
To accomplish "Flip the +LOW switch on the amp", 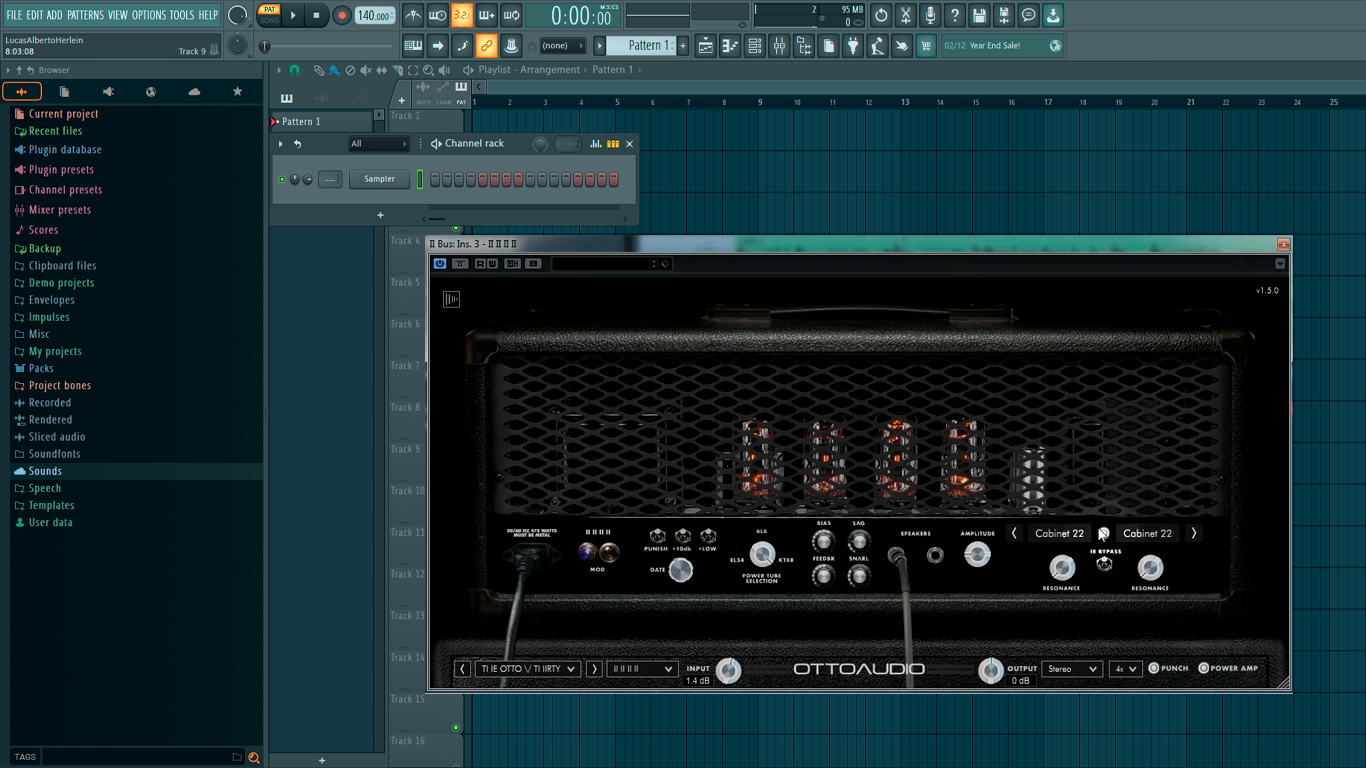I will point(708,537).
